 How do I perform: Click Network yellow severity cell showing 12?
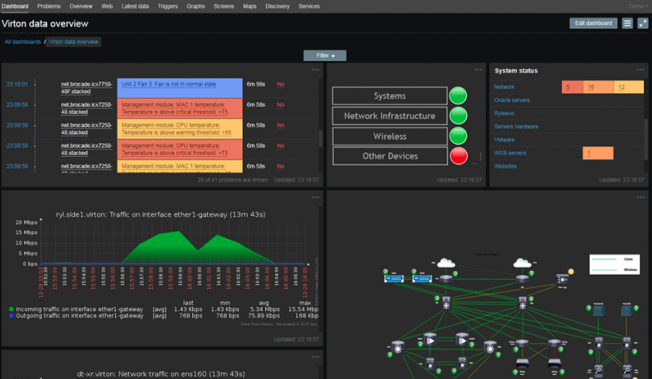coord(629,87)
